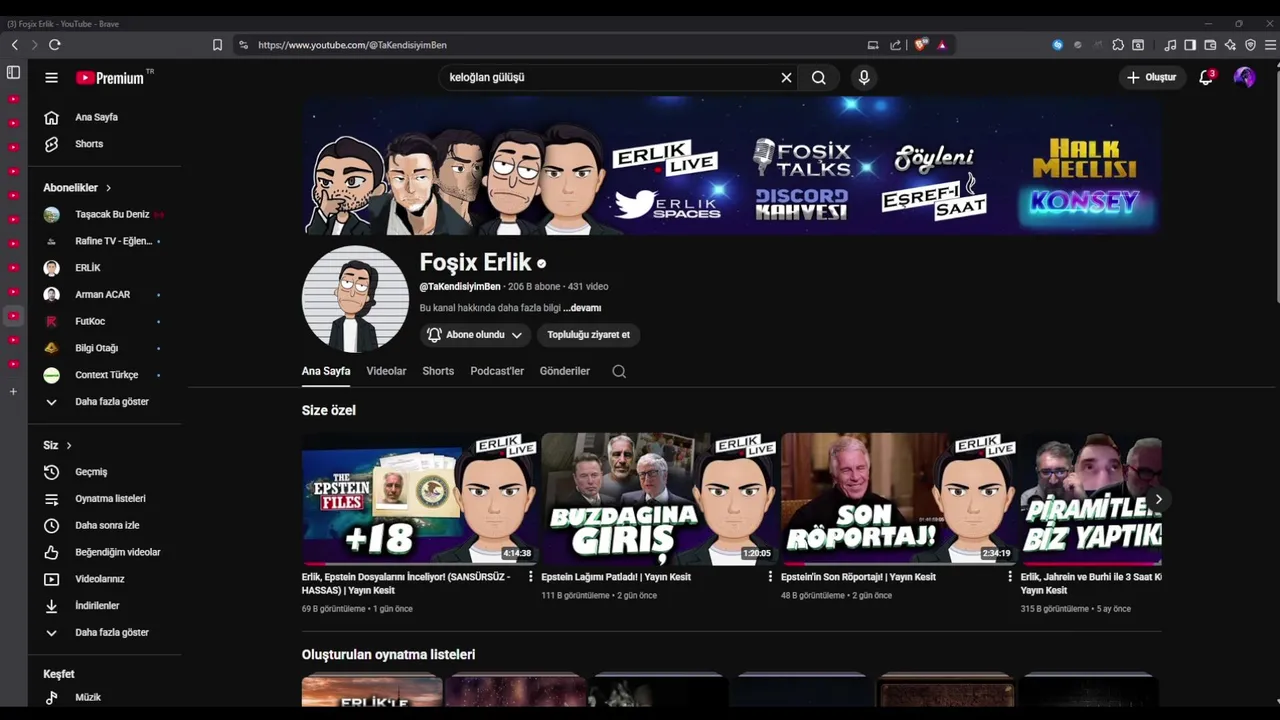Open the account avatar menu
Screen dimensions: 1280x720
click(1244, 77)
